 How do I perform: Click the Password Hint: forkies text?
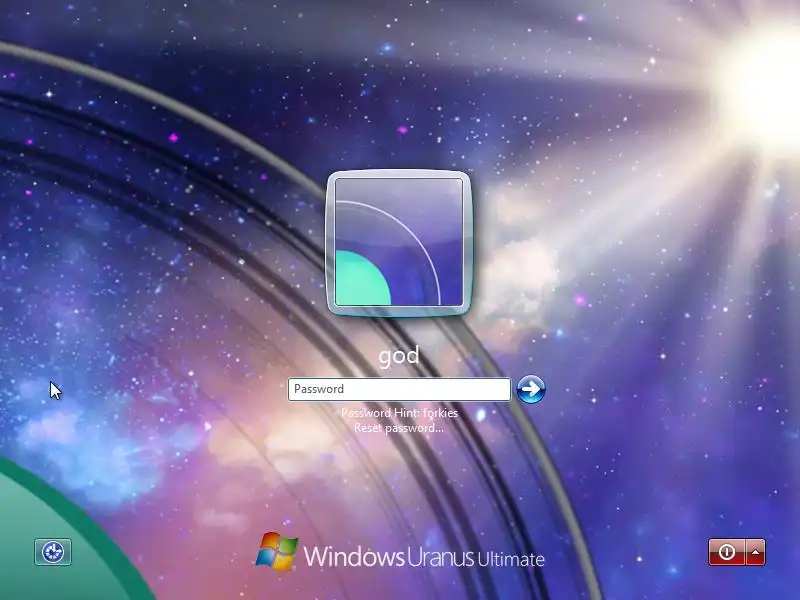point(399,413)
